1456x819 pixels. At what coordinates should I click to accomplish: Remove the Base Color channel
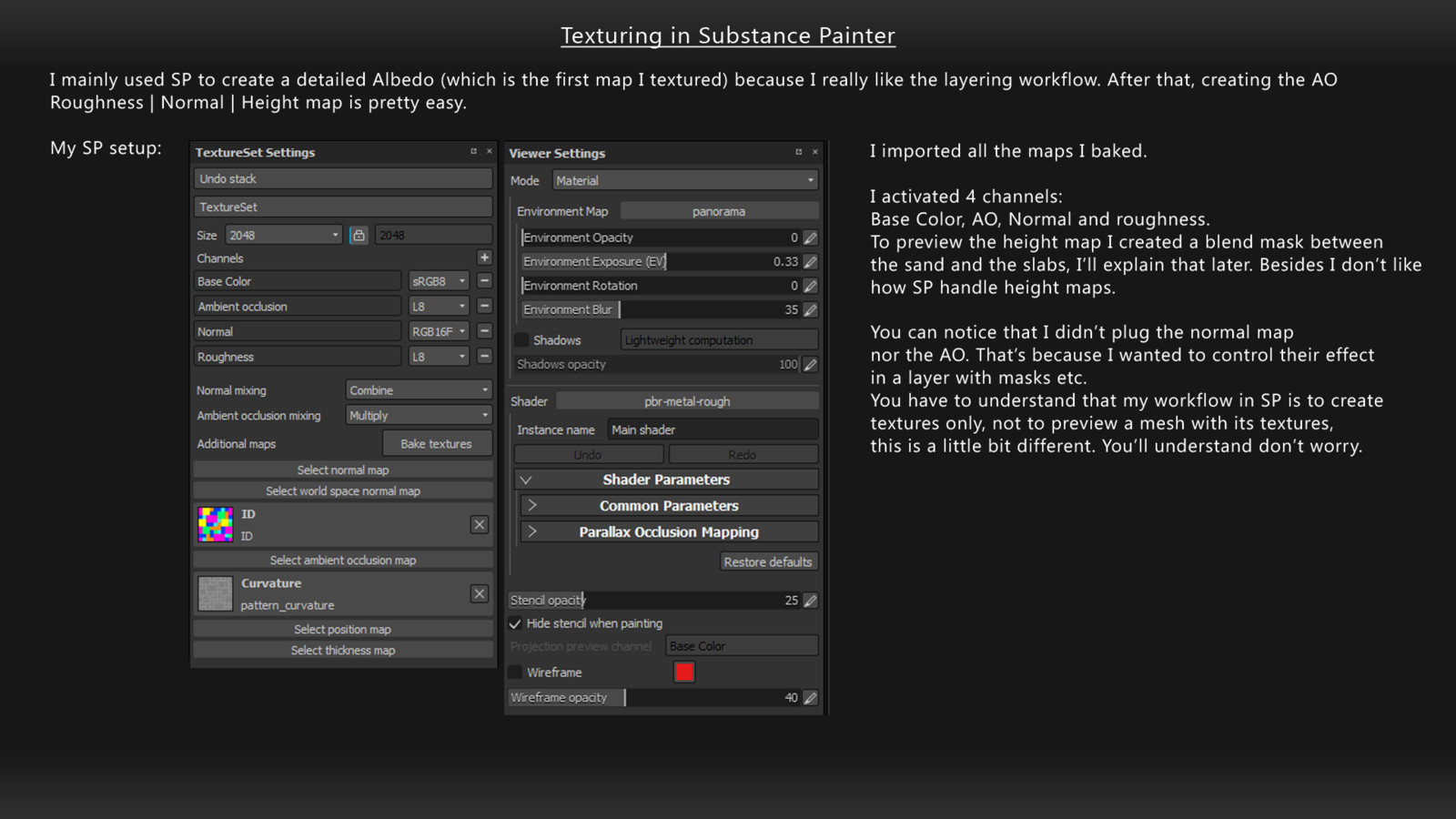click(x=484, y=281)
